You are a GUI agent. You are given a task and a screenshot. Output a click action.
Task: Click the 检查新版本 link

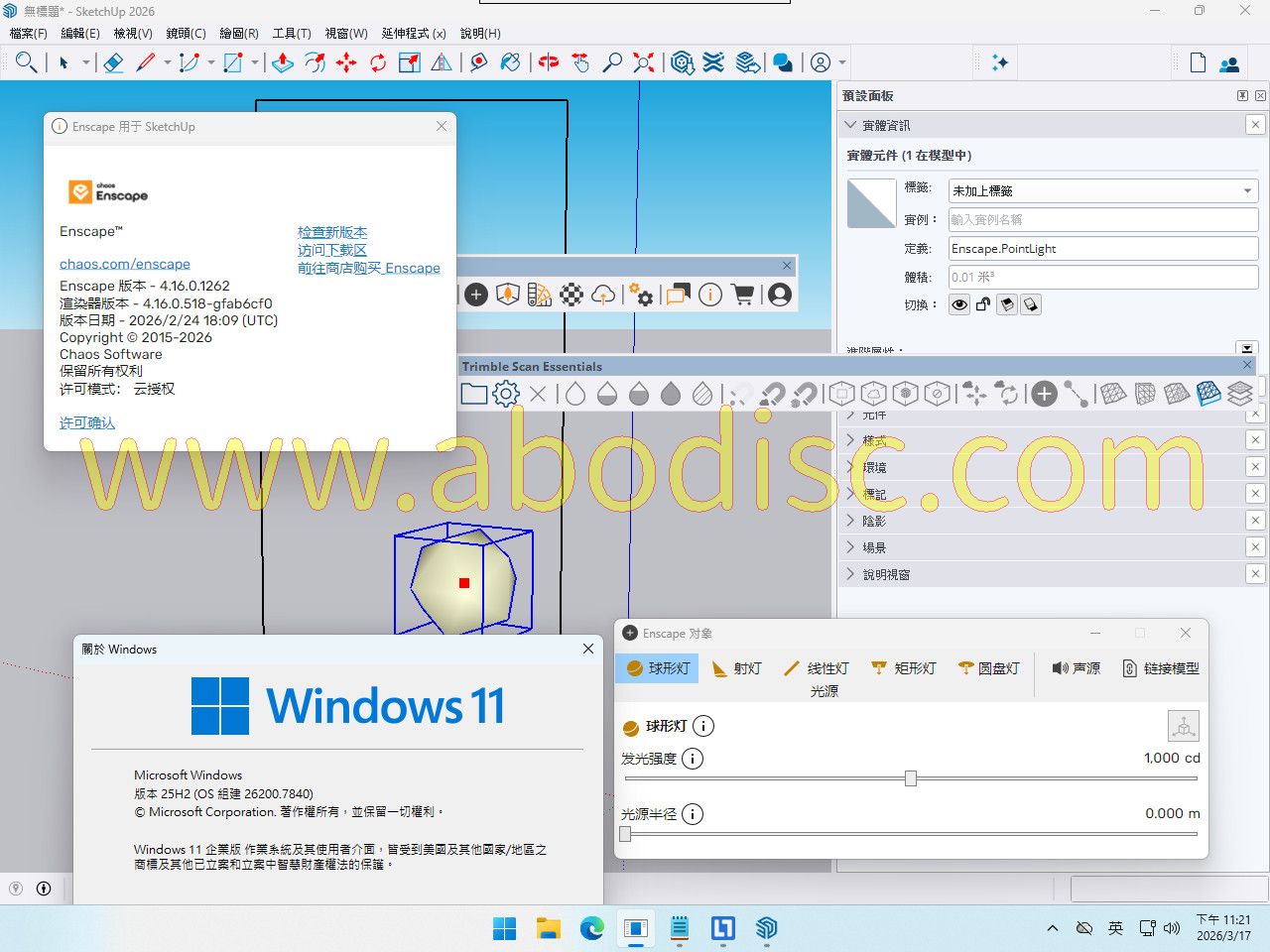point(332,232)
